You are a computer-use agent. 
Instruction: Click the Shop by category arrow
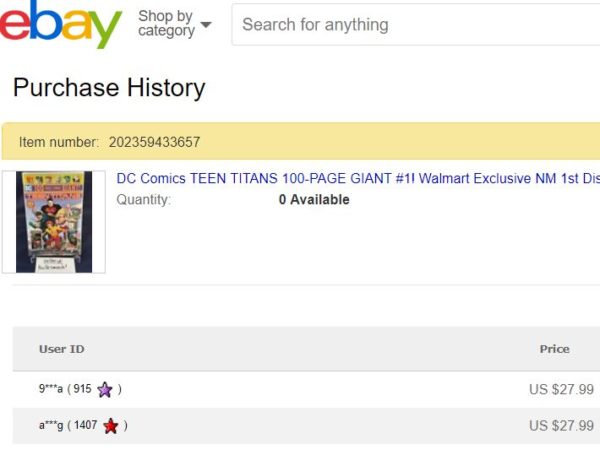[206, 24]
